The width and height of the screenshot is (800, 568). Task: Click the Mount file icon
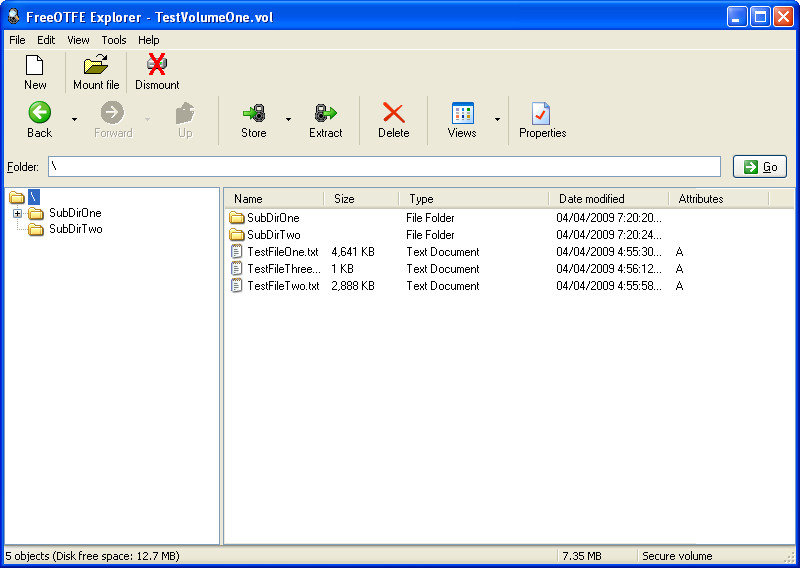point(96,65)
